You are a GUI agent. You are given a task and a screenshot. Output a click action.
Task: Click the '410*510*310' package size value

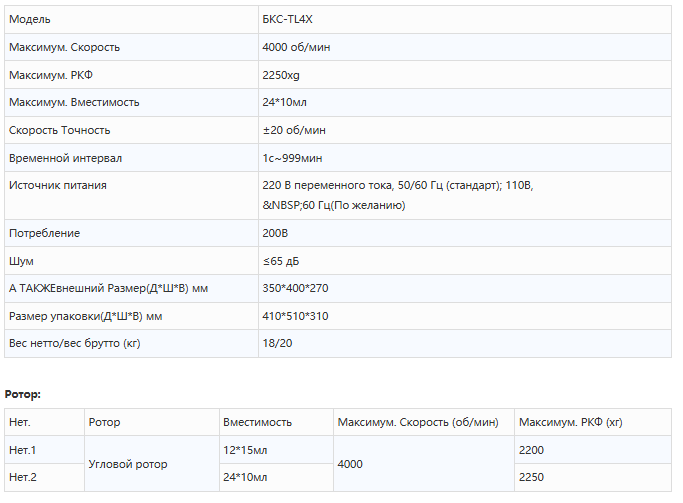(x=295, y=316)
